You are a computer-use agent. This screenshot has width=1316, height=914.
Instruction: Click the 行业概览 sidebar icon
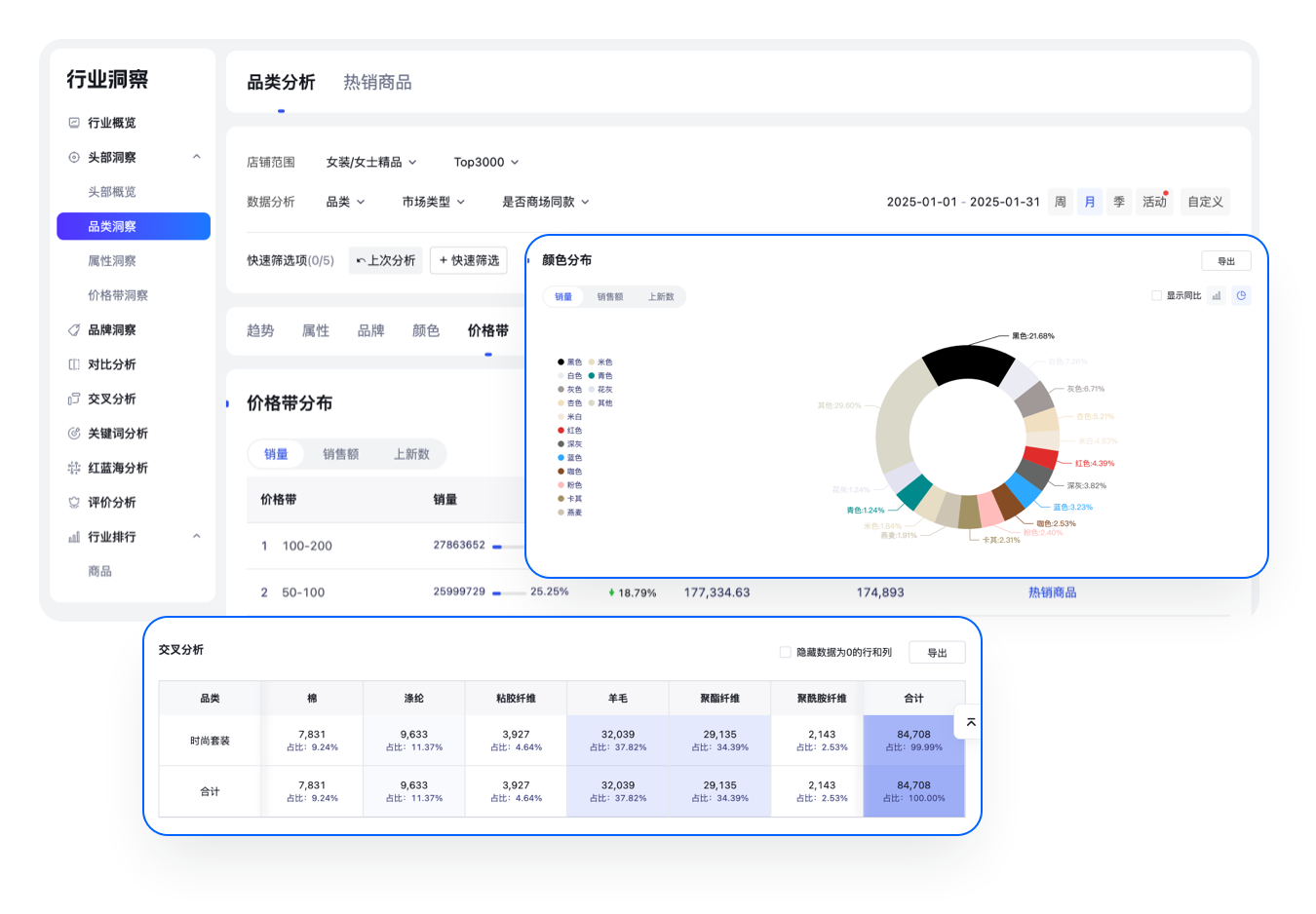point(74,123)
